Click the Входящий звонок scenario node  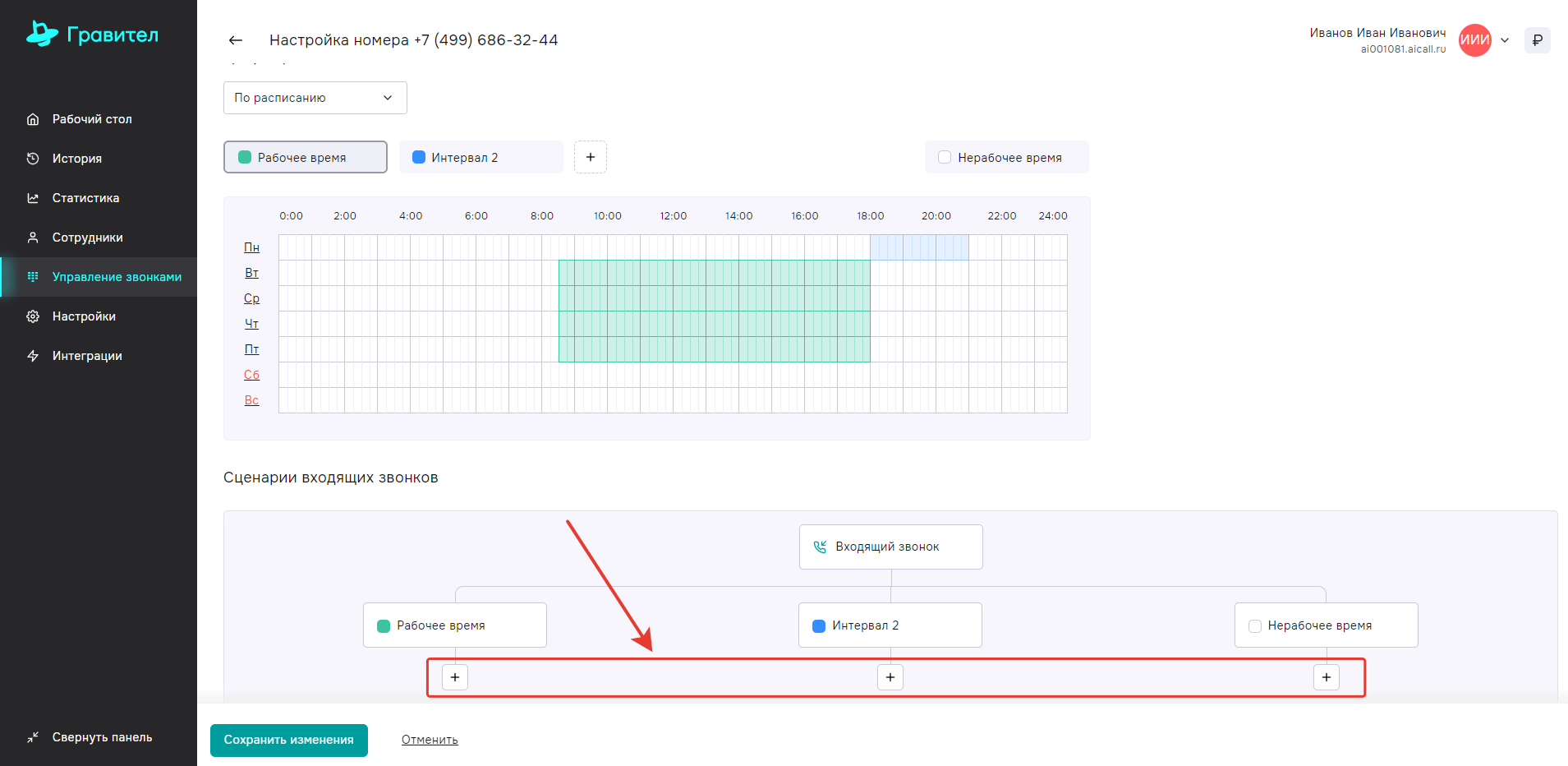890,547
